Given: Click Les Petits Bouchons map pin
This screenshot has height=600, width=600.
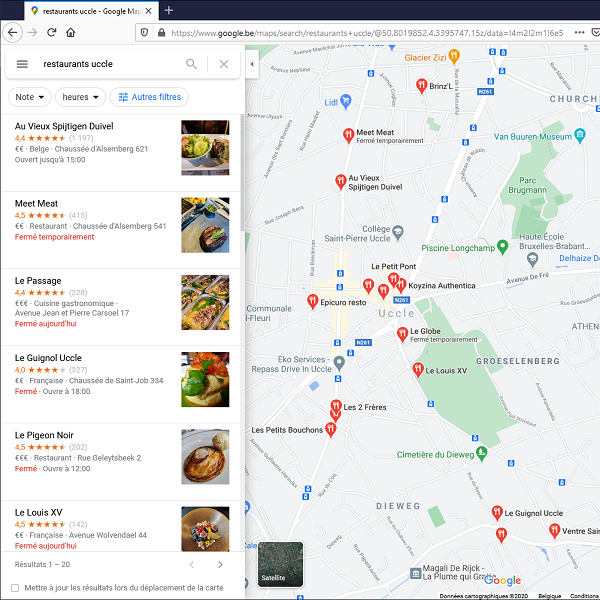Looking at the screenshot, I should pos(331,429).
